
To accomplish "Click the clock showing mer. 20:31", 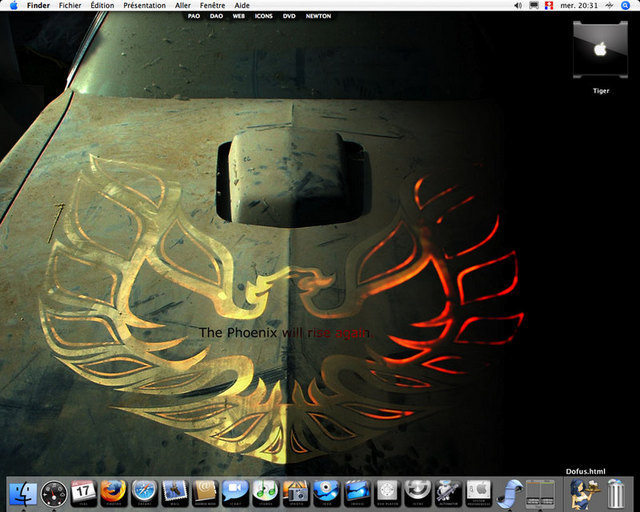I will tap(579, 5).
